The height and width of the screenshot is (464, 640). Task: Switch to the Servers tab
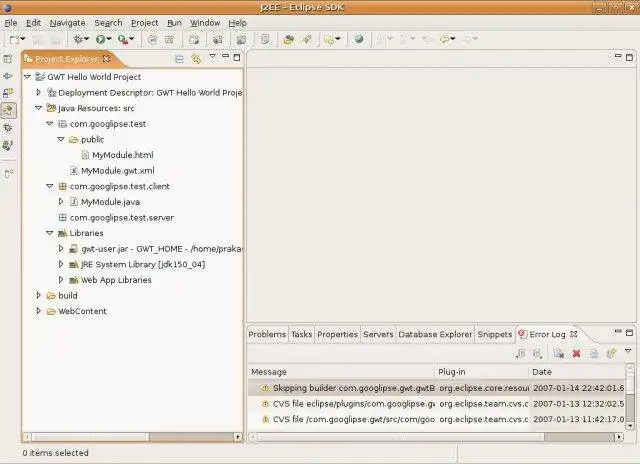pos(378,334)
